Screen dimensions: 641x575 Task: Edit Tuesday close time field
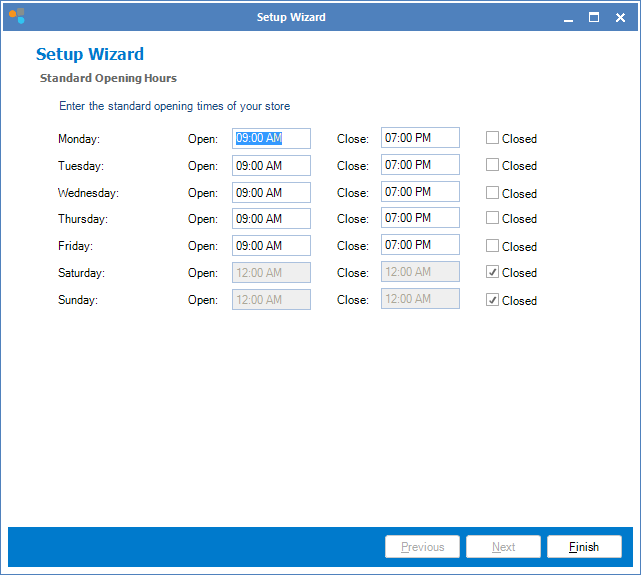pyautogui.click(x=420, y=165)
